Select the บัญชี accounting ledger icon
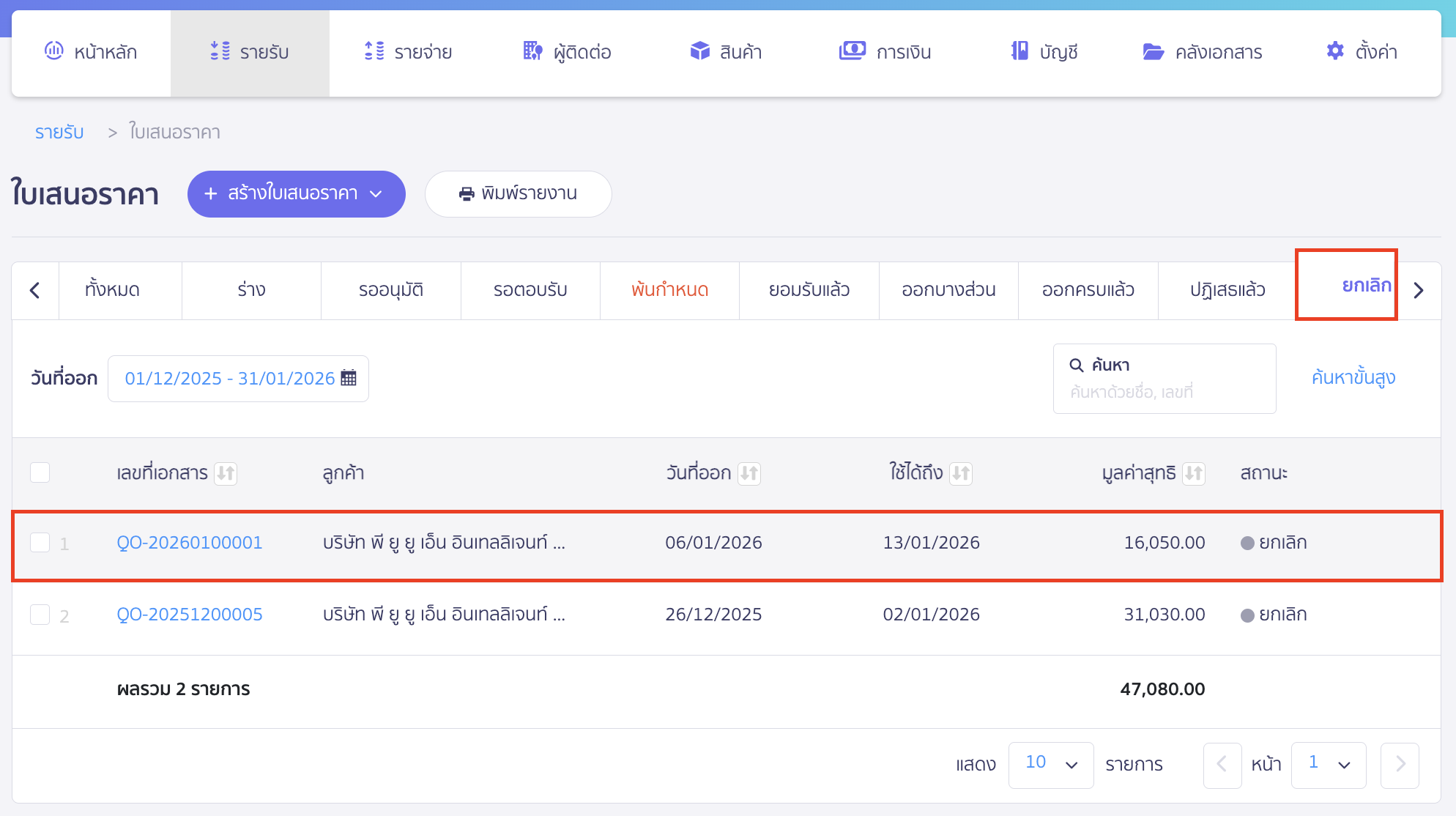This screenshot has width=1456, height=816. (x=1018, y=51)
